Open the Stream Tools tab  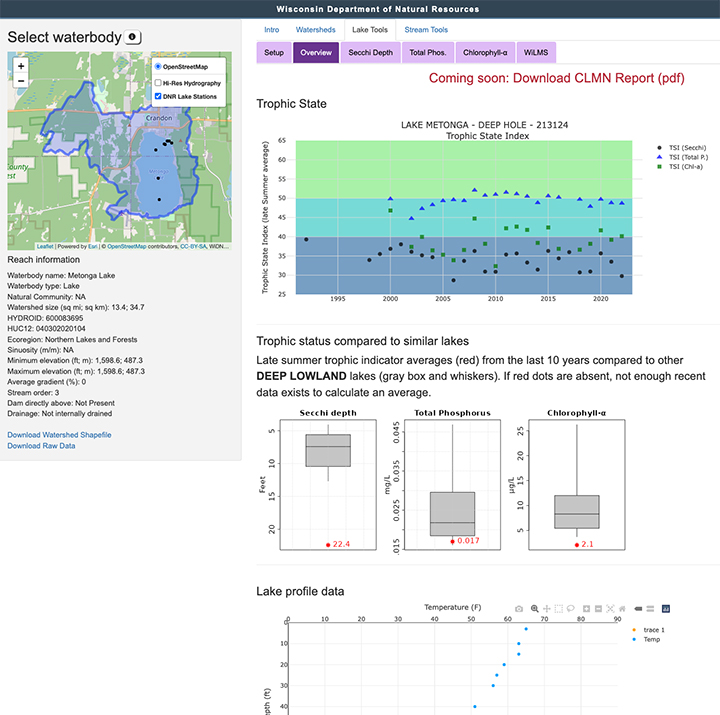coord(426,30)
